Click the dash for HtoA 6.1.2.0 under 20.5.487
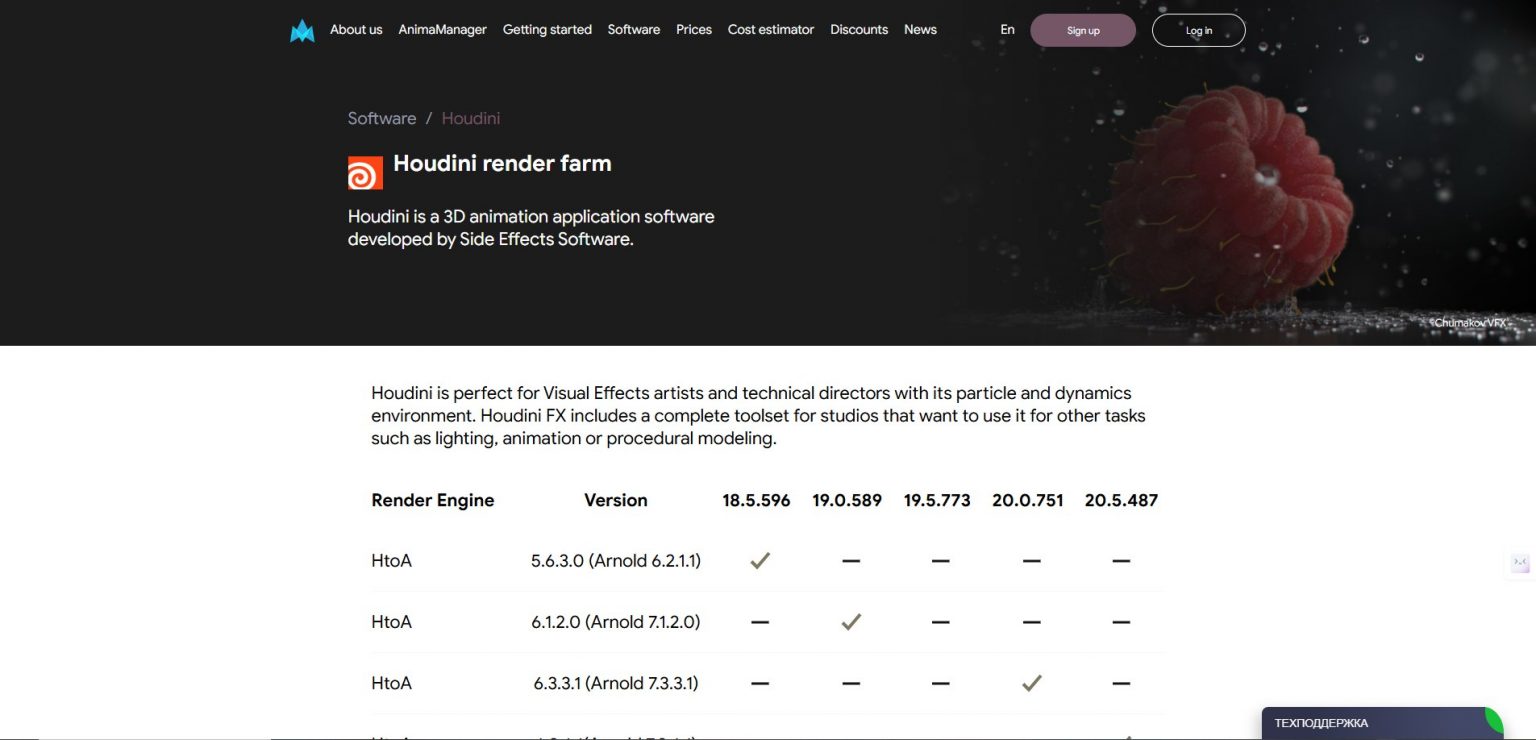This screenshot has width=1536, height=740. (x=1121, y=622)
